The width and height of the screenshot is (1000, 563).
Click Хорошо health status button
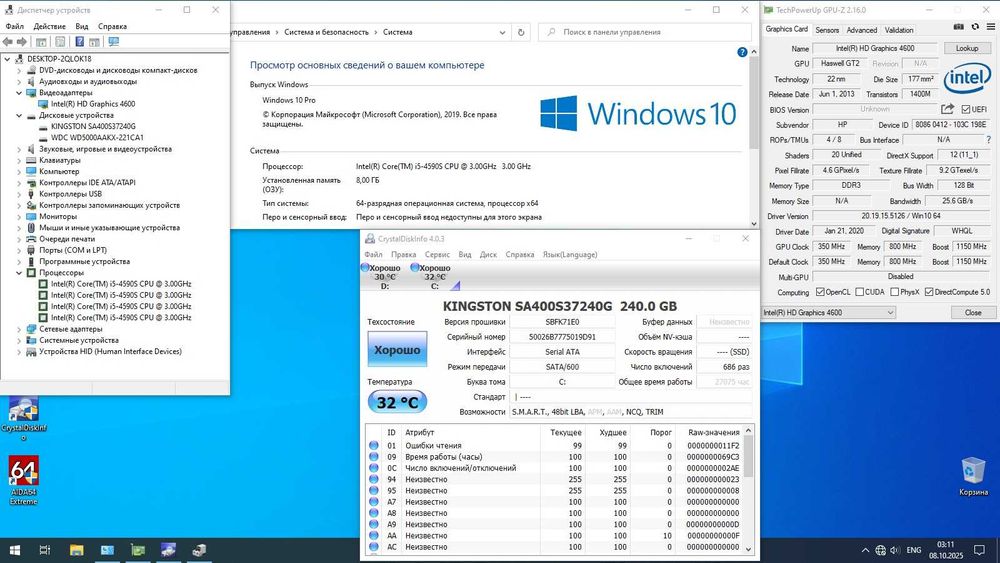point(397,349)
